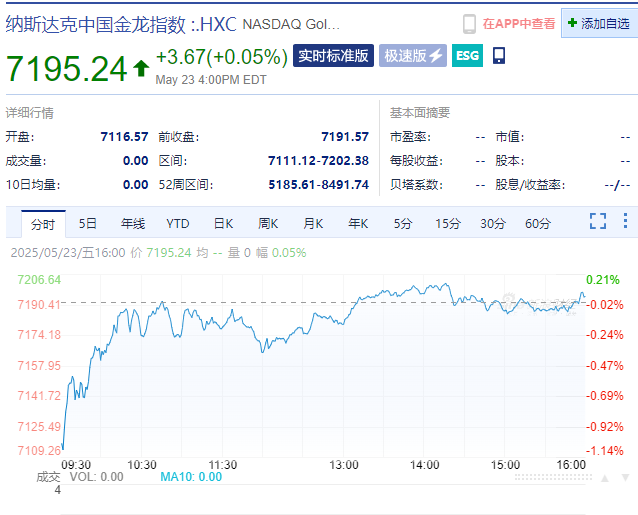Image resolution: width=638 pixels, height=515 pixels.
Task: Select the 15分 chart tab
Action: point(448,223)
